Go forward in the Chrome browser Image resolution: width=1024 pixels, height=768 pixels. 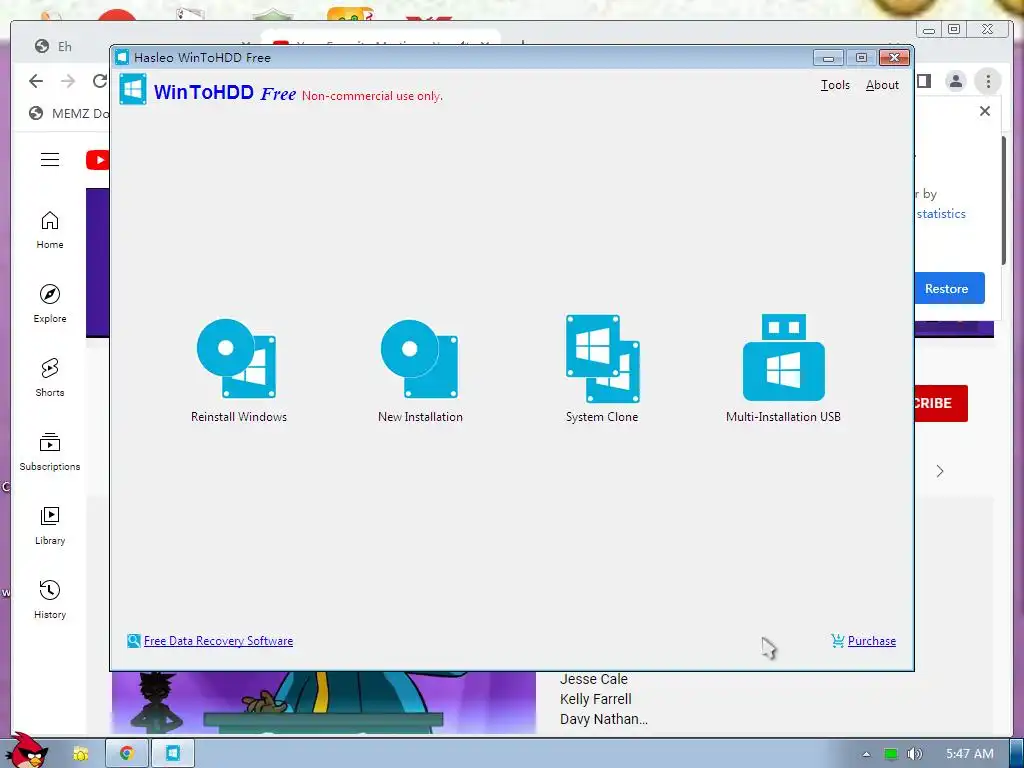tap(68, 81)
